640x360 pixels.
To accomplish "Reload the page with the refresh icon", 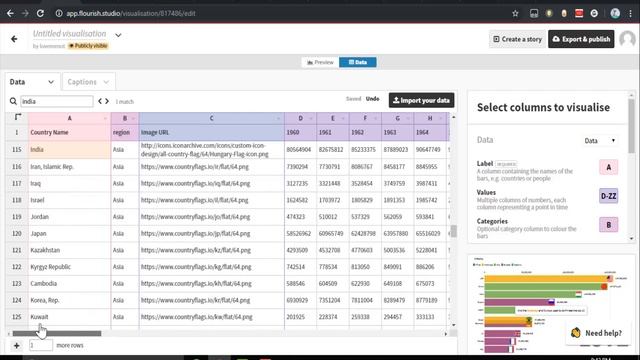I will pyautogui.click(x=40, y=13).
